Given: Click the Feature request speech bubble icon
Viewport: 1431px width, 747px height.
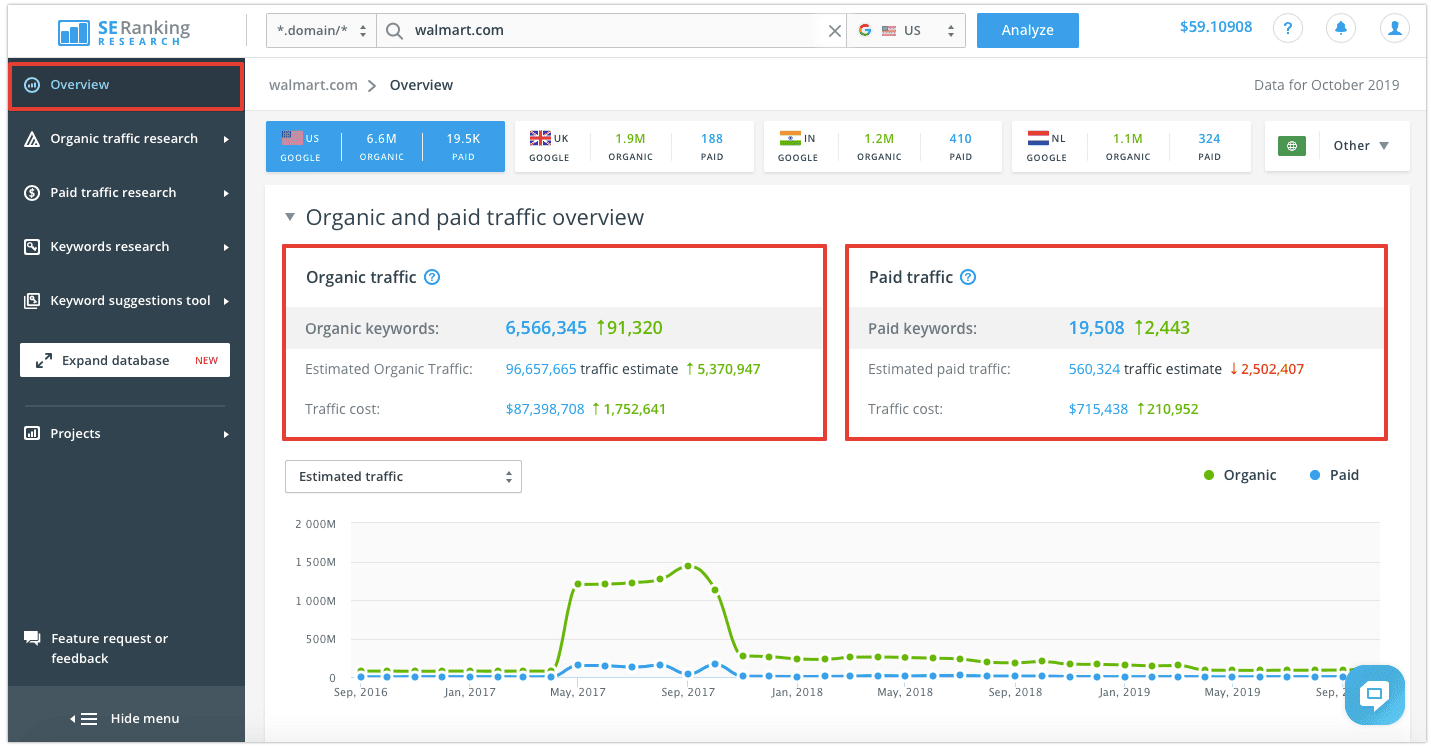Looking at the screenshot, I should pos(32,638).
